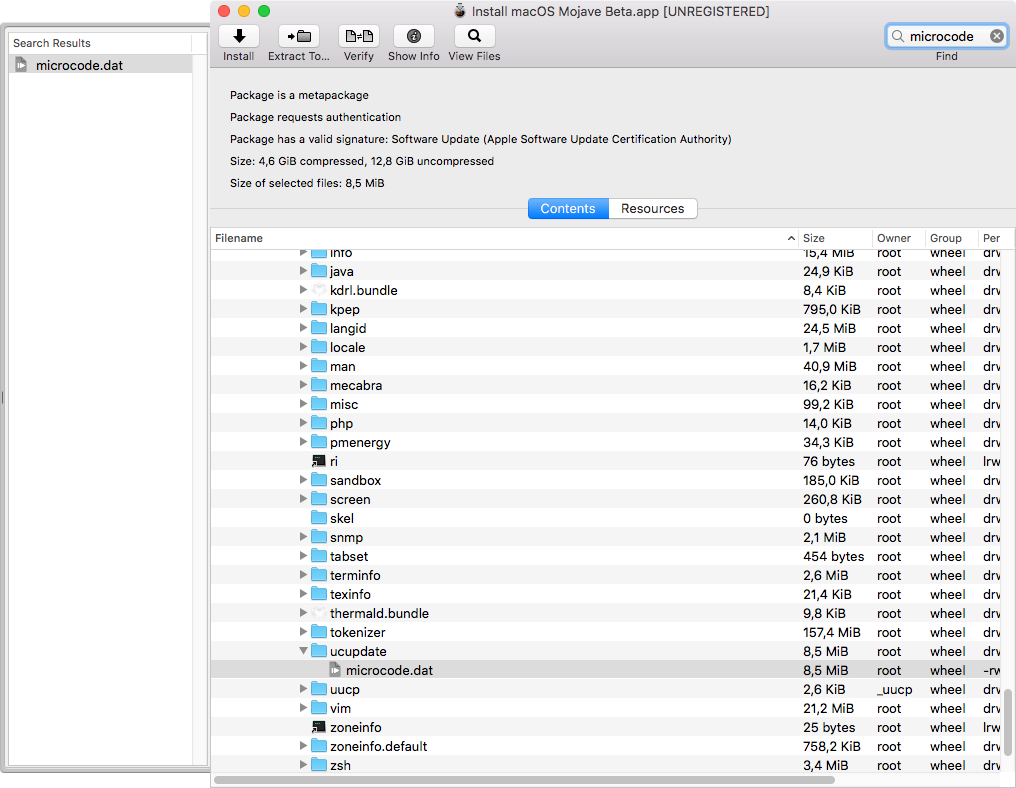Click the sandbox folder icon
The width and height of the screenshot is (1016, 788).
[x=319, y=480]
